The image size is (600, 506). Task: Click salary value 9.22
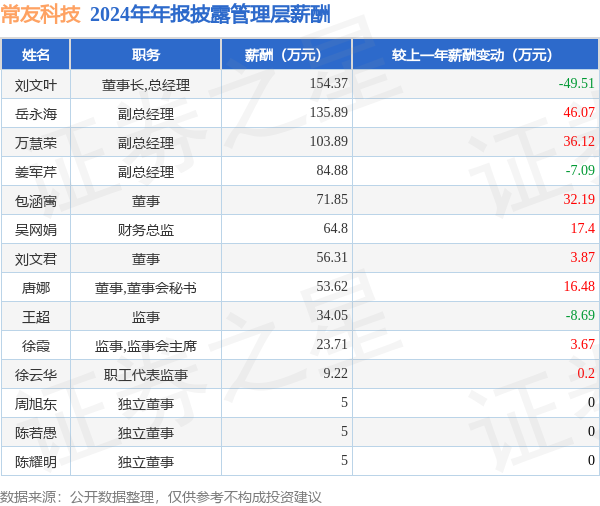[x=336, y=373]
